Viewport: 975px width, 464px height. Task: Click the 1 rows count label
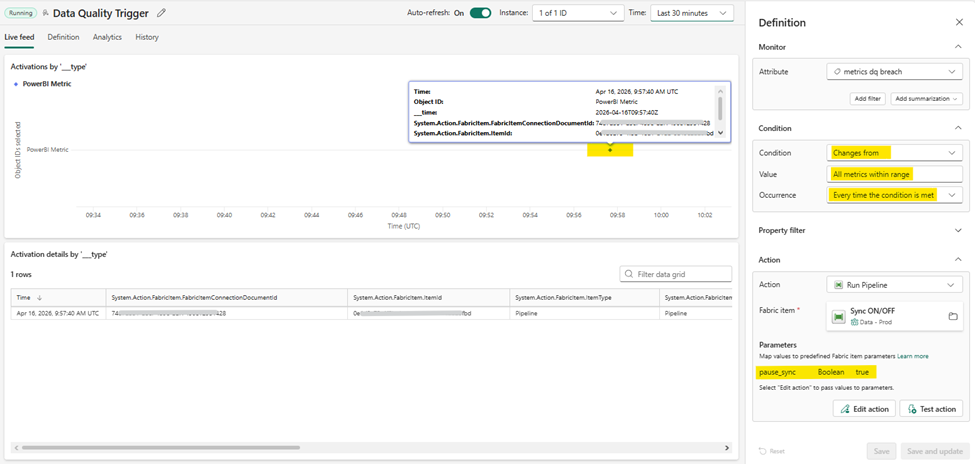pyautogui.click(x=21, y=274)
